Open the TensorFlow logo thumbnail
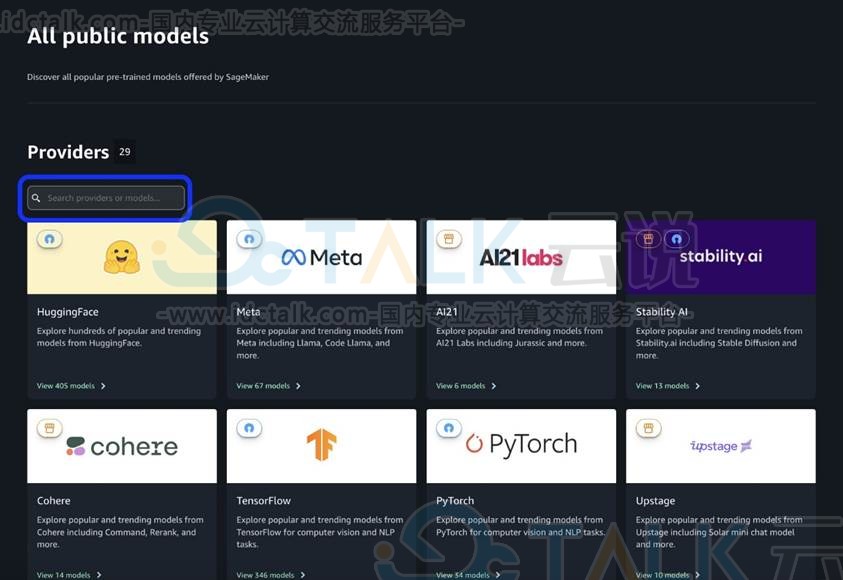Viewport: 843px width, 580px height. [x=322, y=446]
